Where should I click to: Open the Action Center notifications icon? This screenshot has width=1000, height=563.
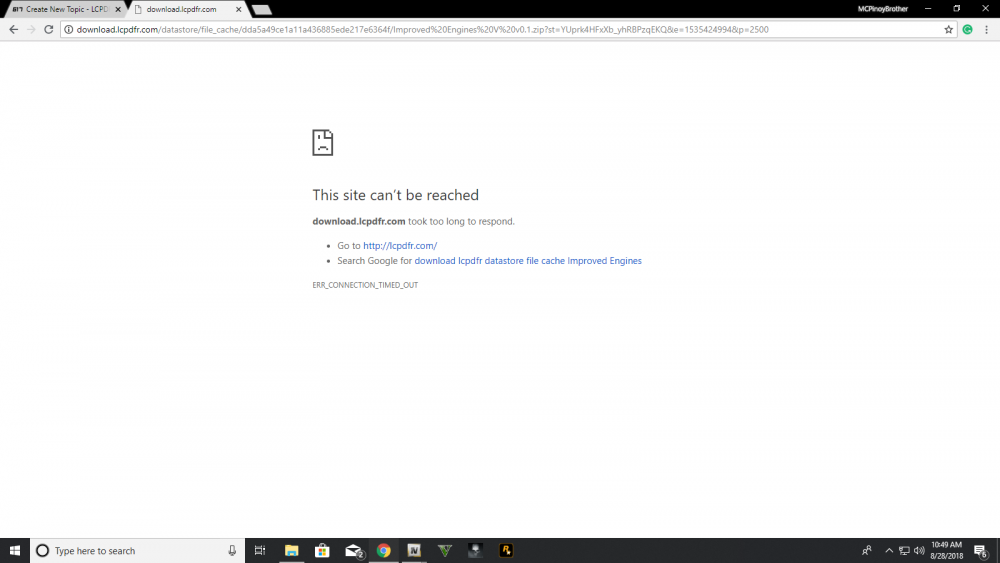pyautogui.click(x=981, y=550)
